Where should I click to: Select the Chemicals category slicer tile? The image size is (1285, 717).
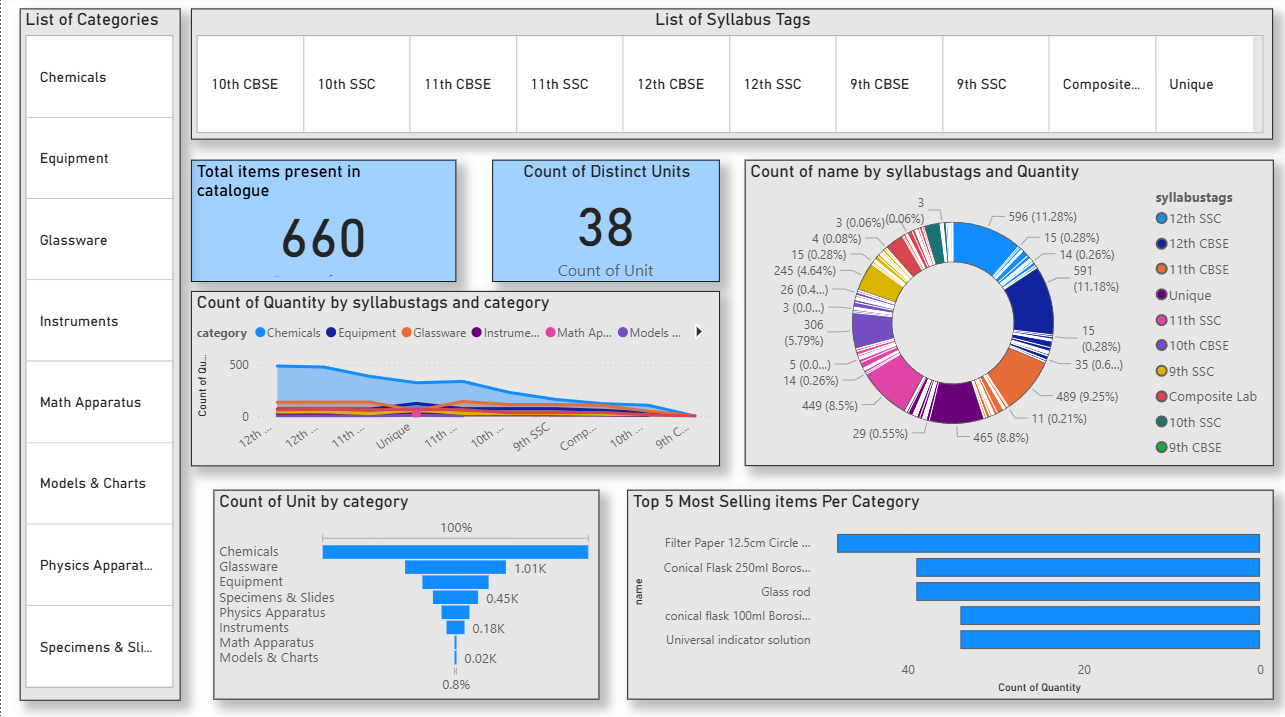(x=99, y=77)
